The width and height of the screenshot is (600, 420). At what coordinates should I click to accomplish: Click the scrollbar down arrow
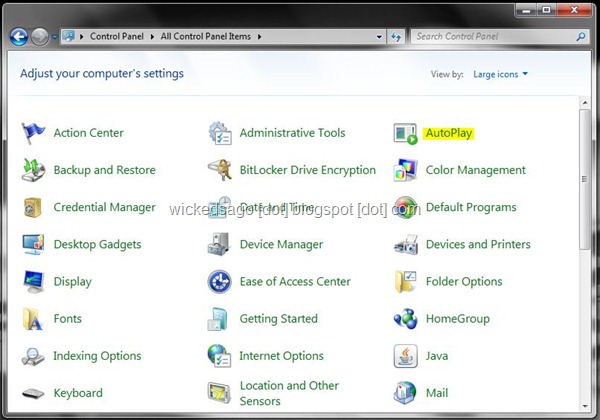click(585, 406)
